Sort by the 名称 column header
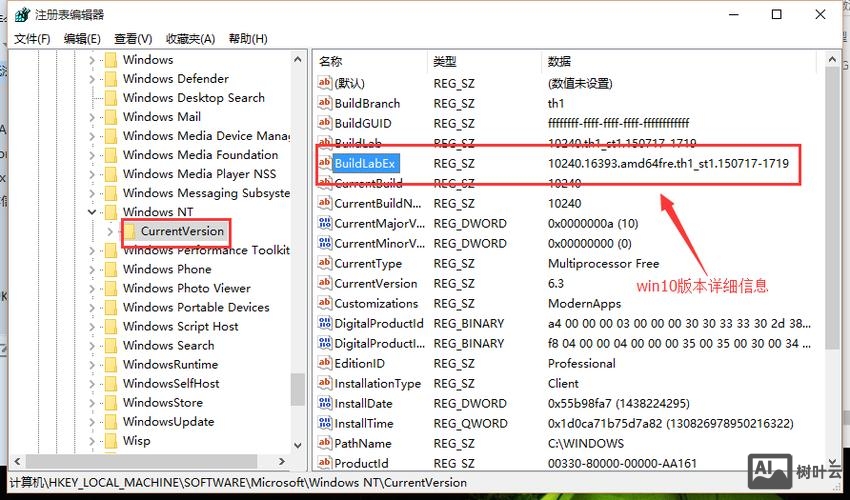Viewport: 850px width, 500px height. coord(372,61)
